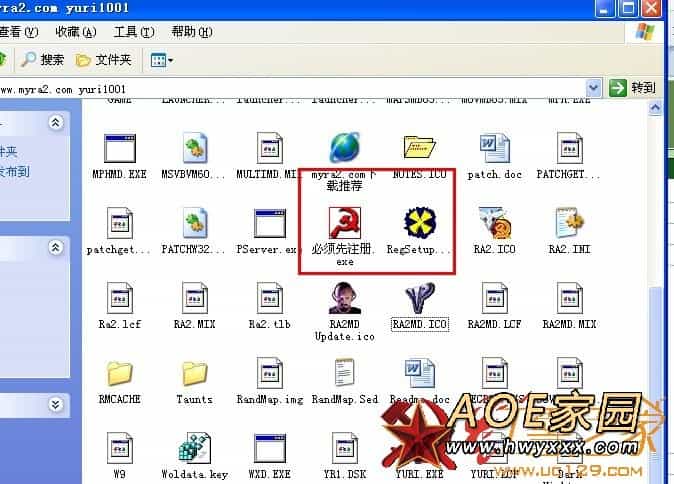Select the Ra2.tlb file icon
Image resolution: width=674 pixels, height=484 pixels.
pyautogui.click(x=270, y=298)
